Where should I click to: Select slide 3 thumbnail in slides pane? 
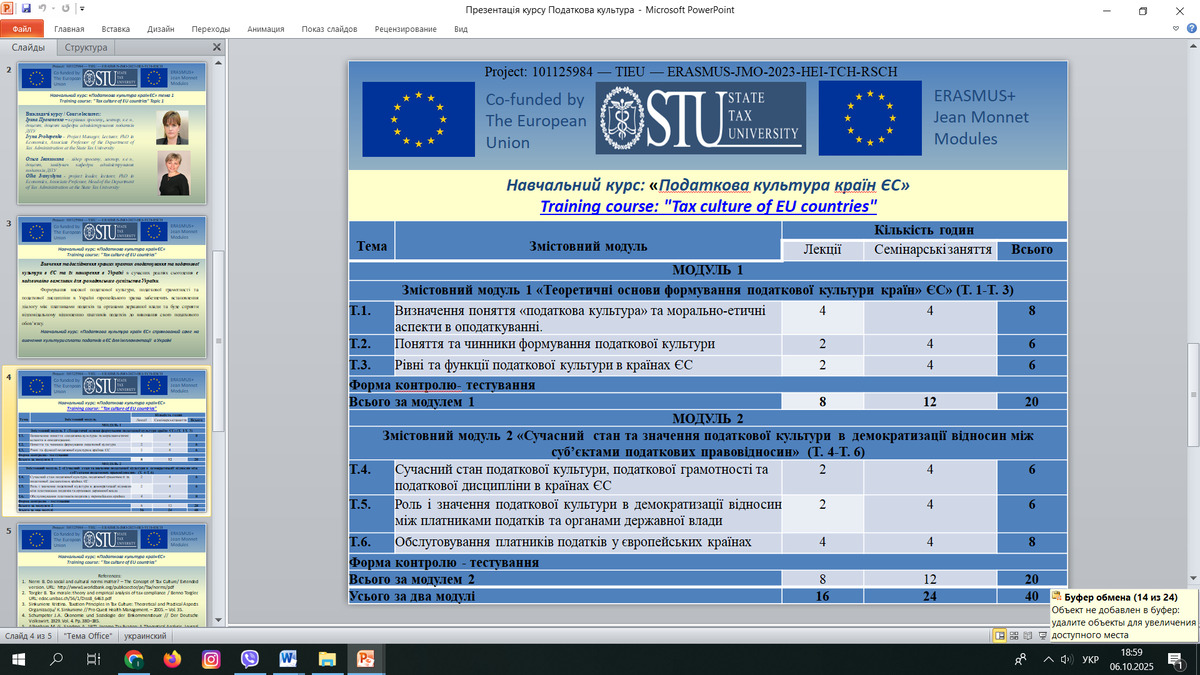coord(117,288)
